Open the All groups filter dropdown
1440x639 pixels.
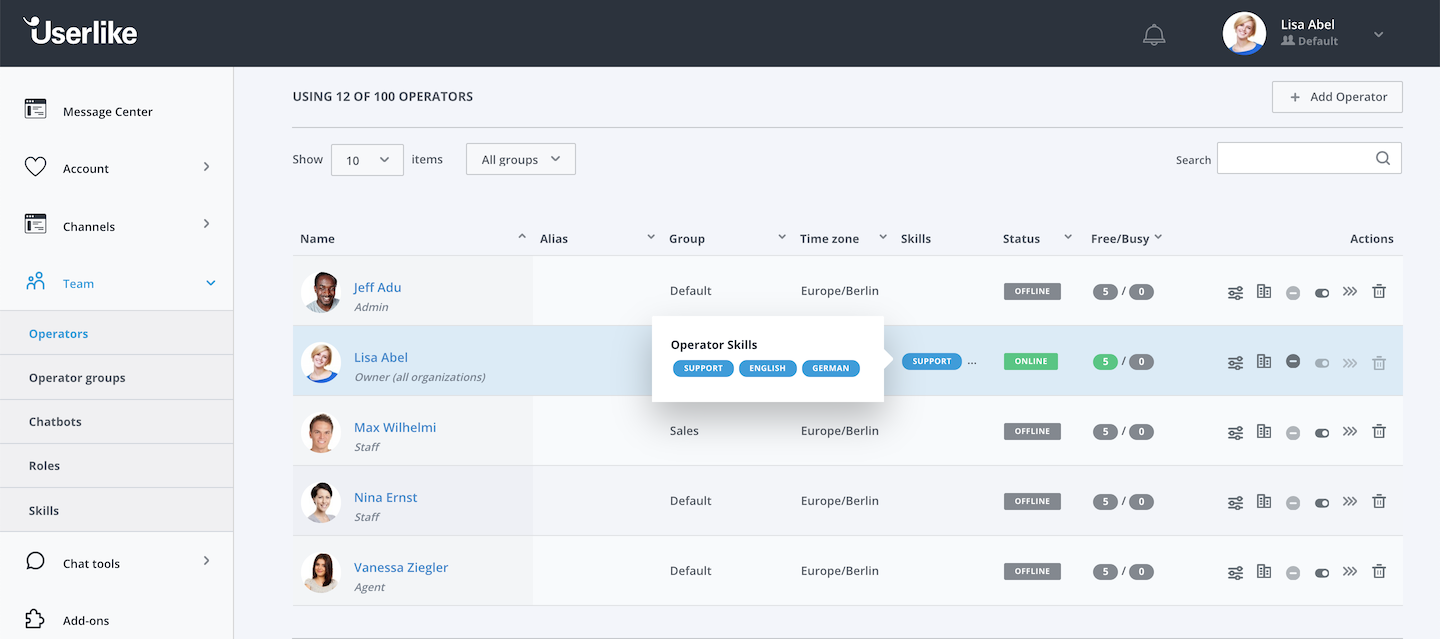pos(521,159)
